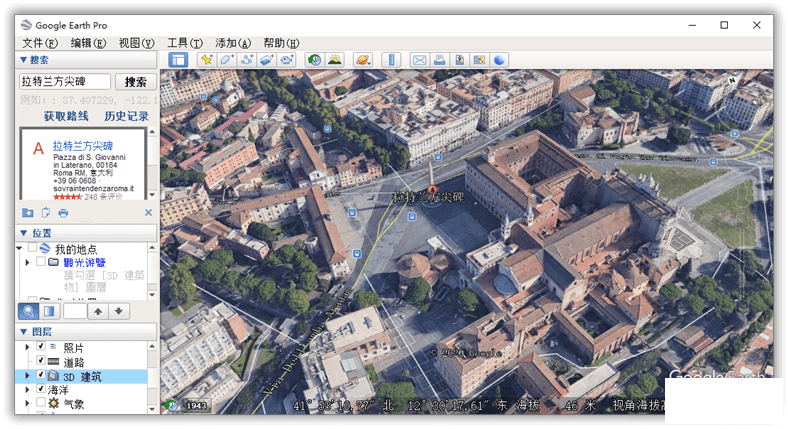
Task: Click the search input field containing 拉特兰方尖碑
Action: click(65, 81)
